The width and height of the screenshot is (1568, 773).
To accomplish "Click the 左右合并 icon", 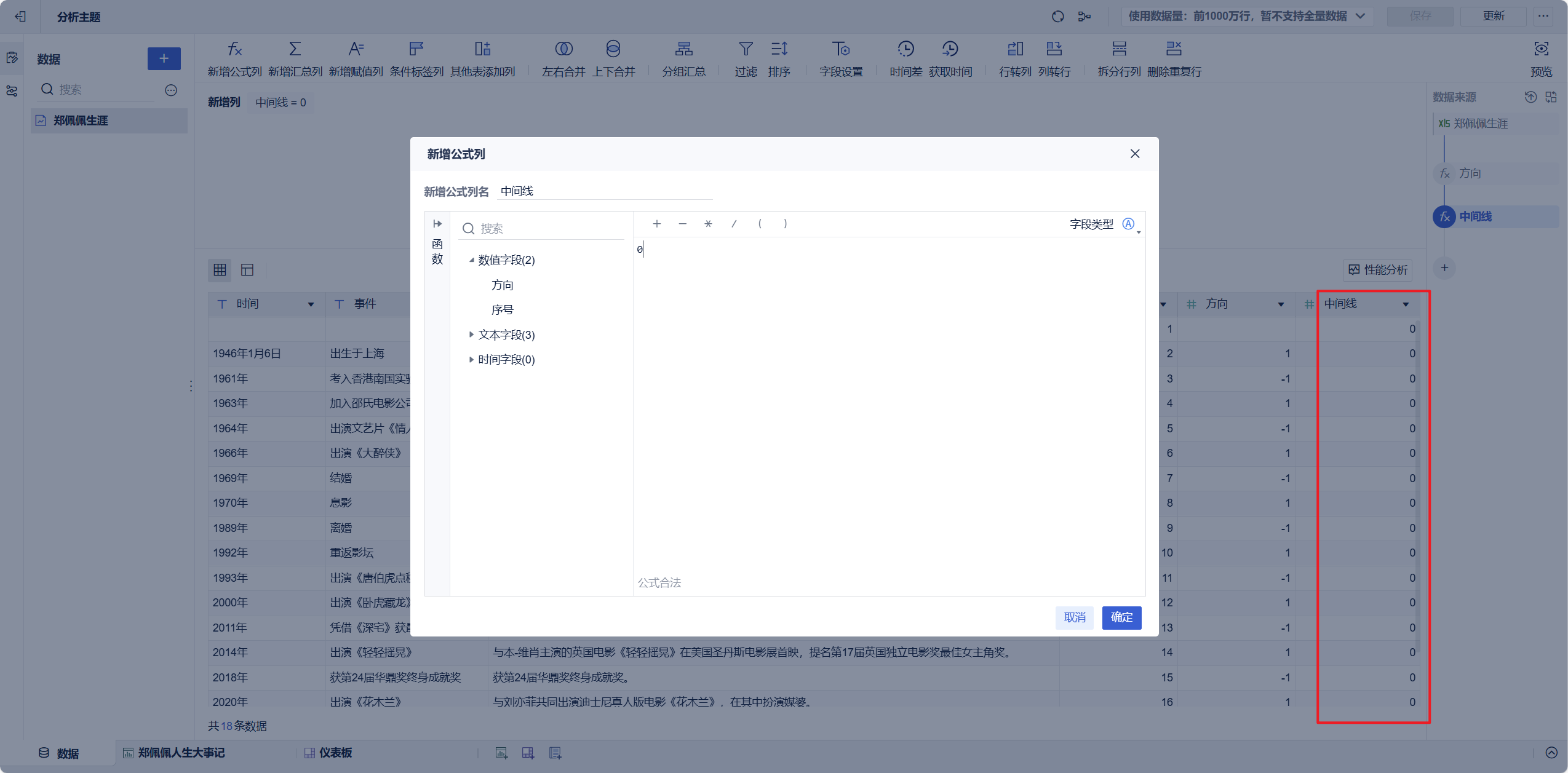I will [x=563, y=49].
